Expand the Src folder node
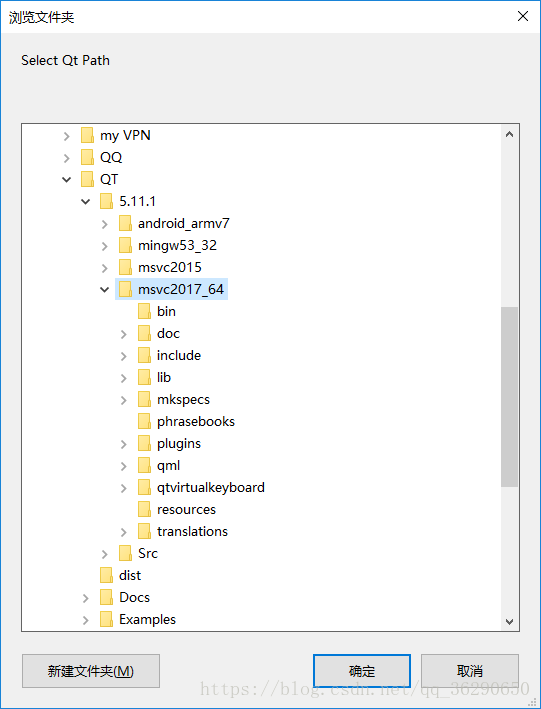 (105, 554)
